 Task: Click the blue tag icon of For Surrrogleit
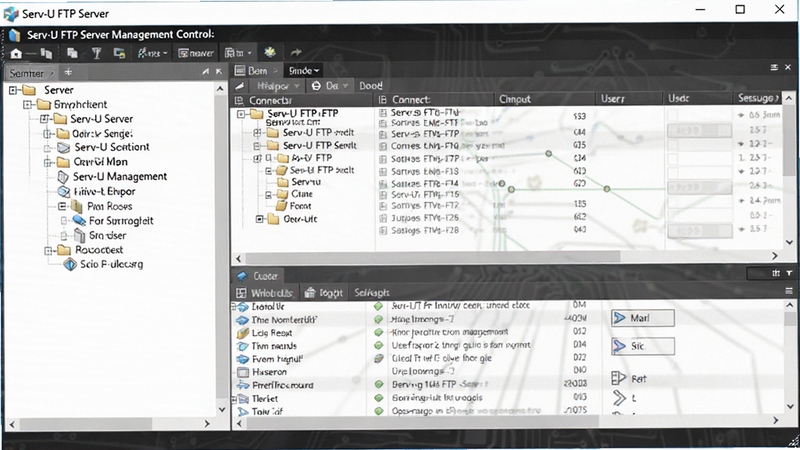[x=79, y=220]
